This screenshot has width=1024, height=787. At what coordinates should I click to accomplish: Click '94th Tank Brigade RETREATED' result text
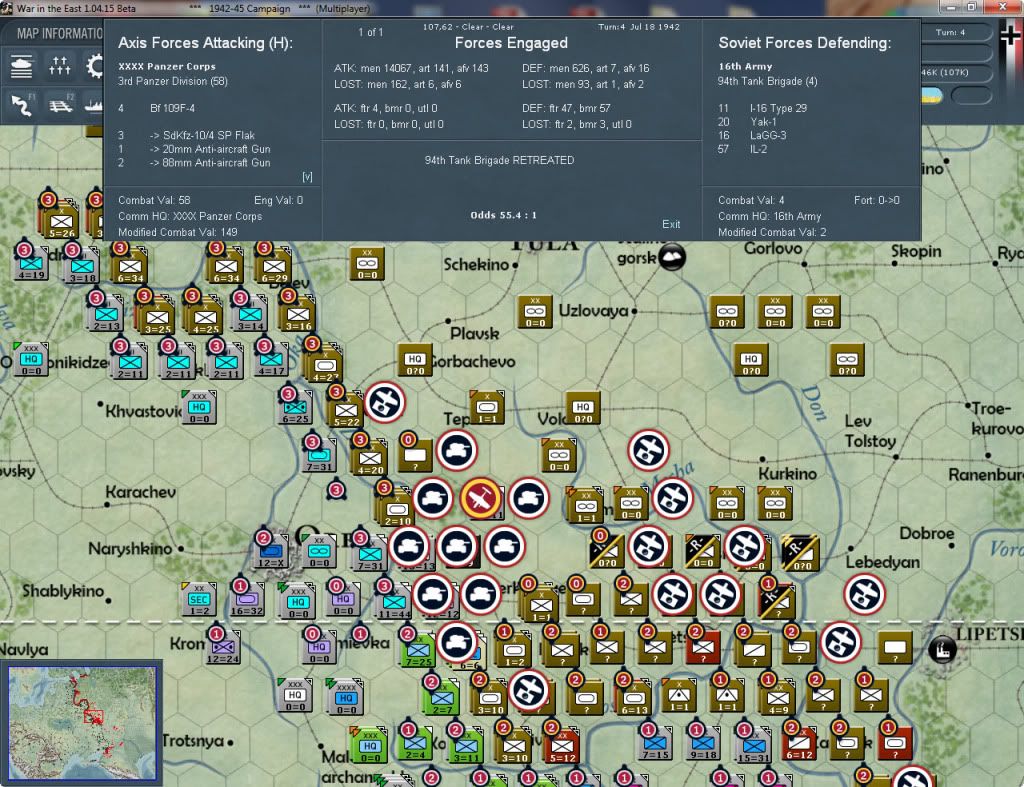(x=499, y=160)
